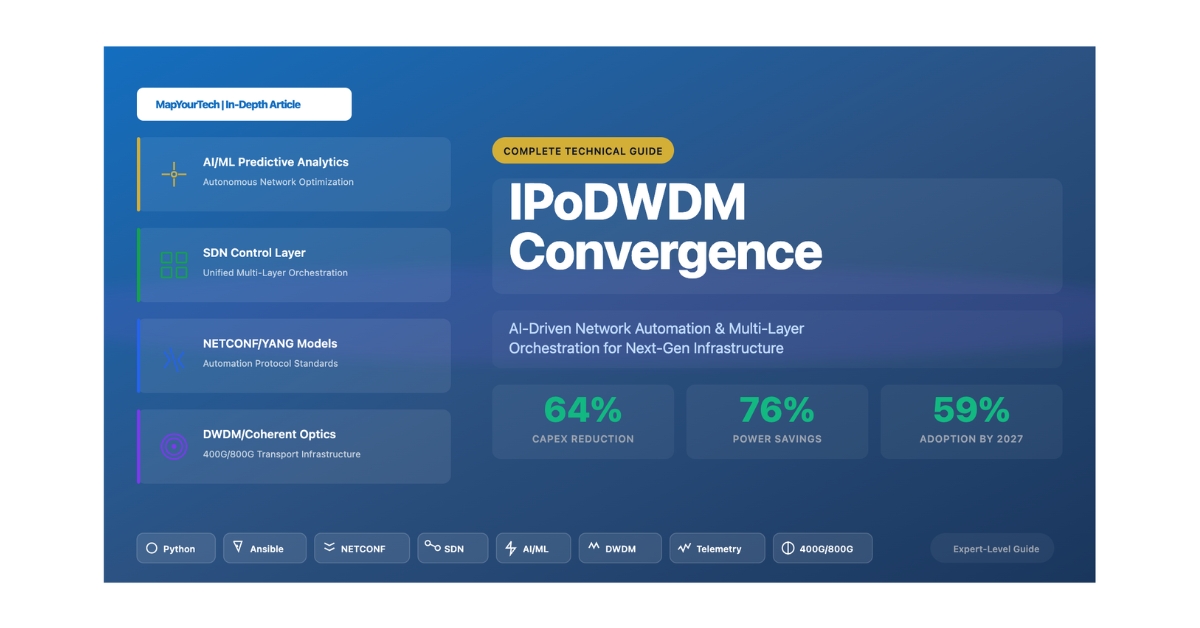Click the Expert-Level Guide button
Screen dimensions: 1200x628
coord(992,548)
